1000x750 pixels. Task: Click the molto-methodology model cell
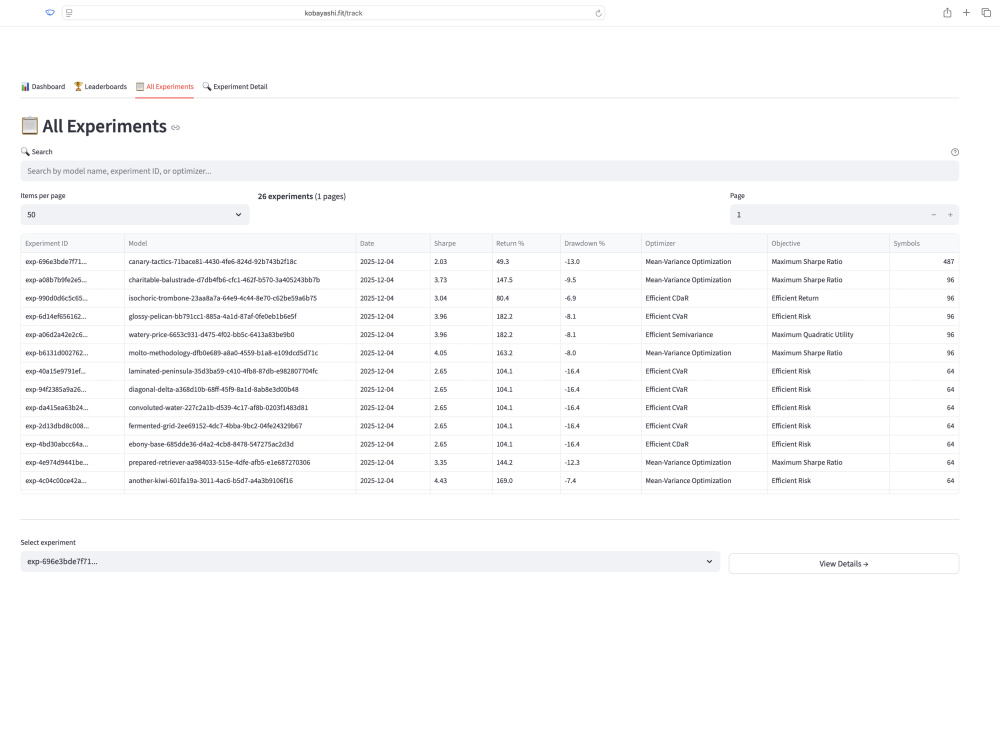coord(240,353)
